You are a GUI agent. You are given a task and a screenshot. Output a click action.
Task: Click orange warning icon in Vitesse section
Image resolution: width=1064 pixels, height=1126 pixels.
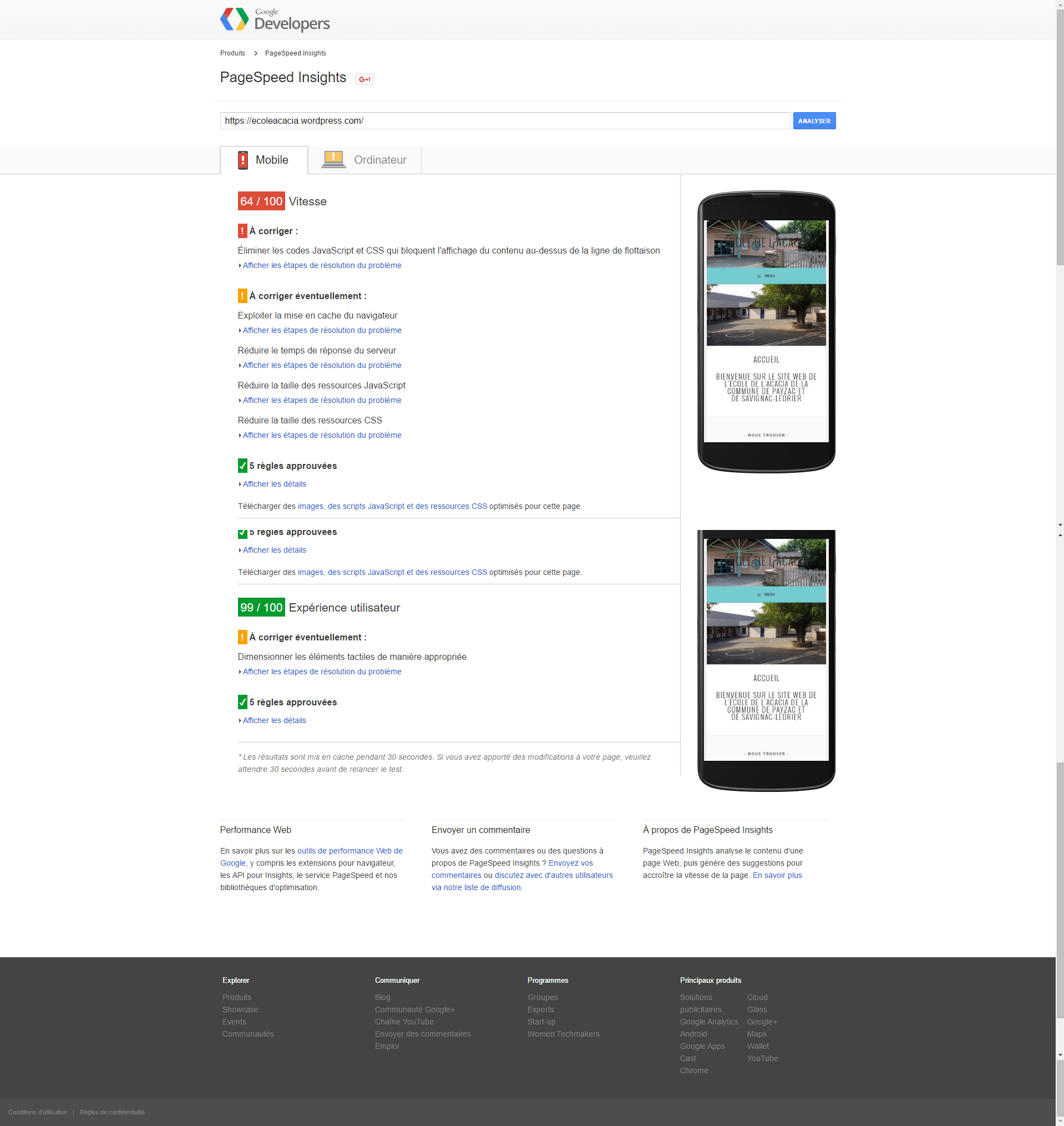pyautogui.click(x=242, y=296)
